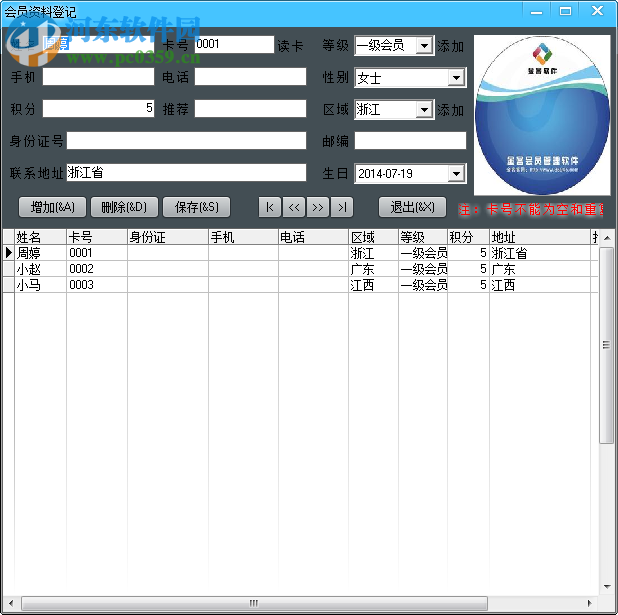
Task: Click the vertical scrollbar thumb
Action: coord(607,345)
